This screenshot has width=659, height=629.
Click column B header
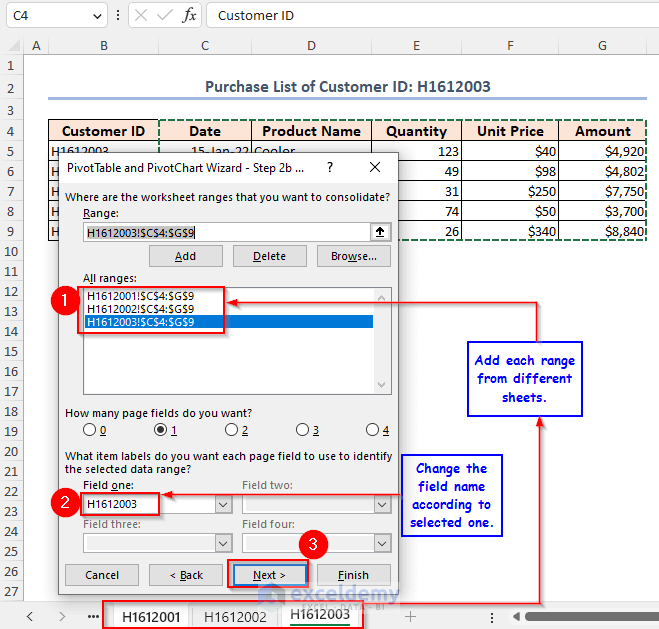104,45
